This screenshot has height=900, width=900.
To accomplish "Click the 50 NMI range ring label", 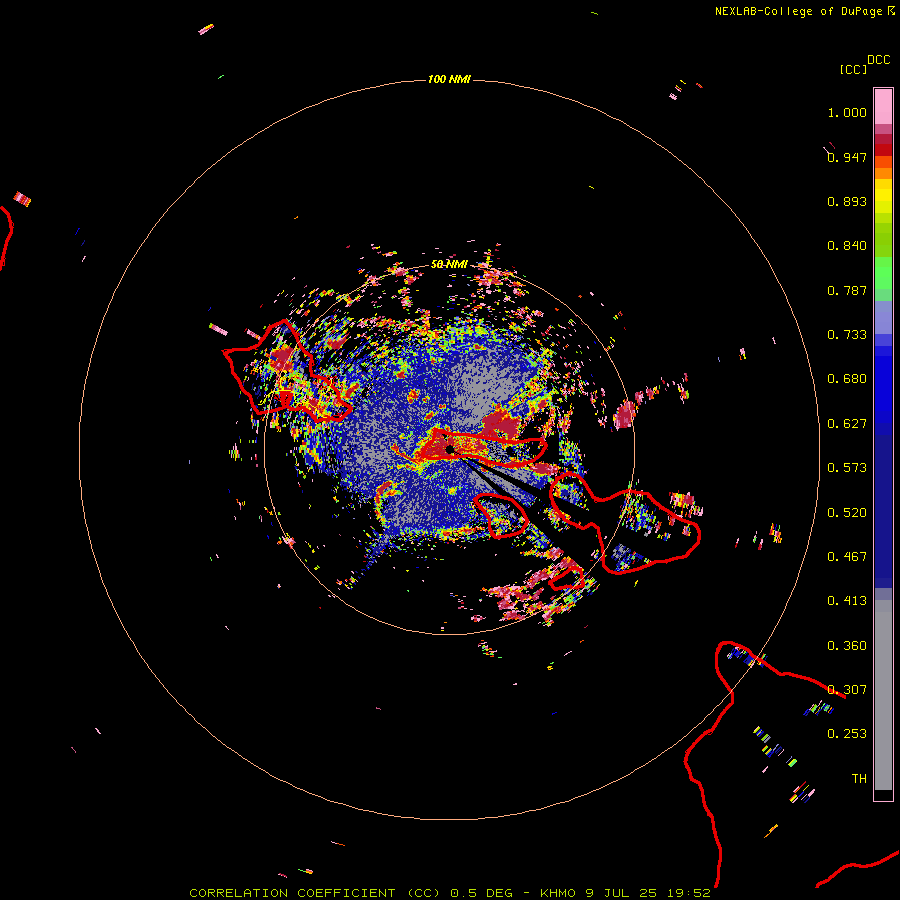I will tap(449, 264).
